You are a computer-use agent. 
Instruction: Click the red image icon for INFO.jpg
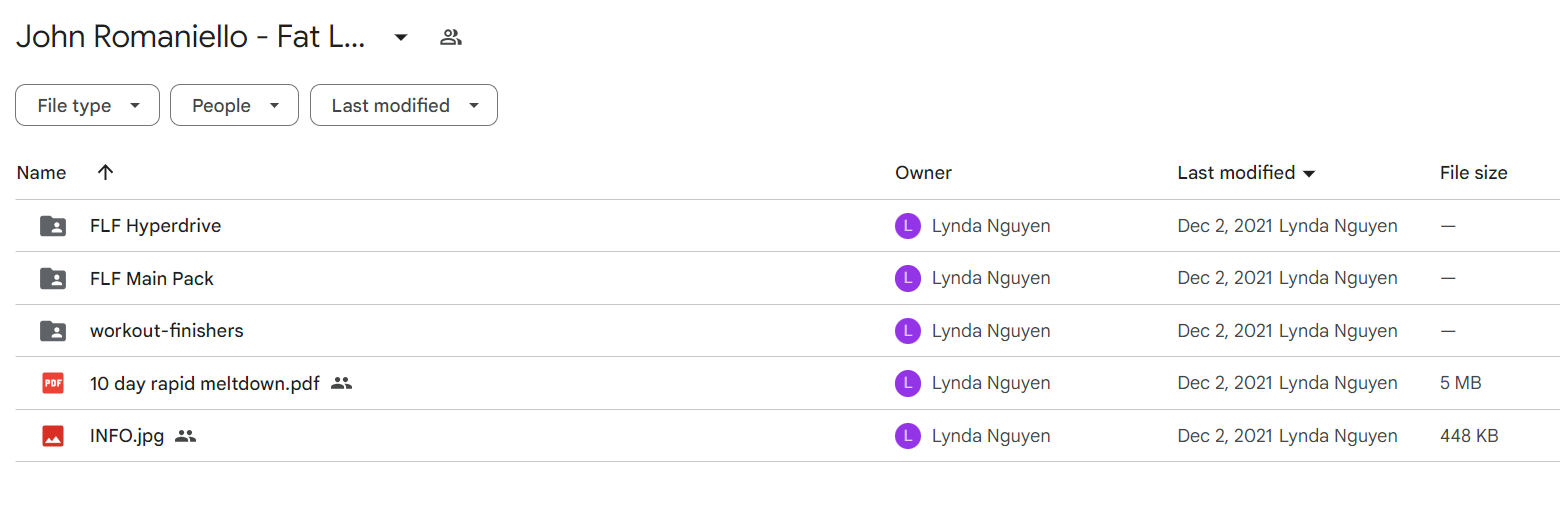pos(53,436)
